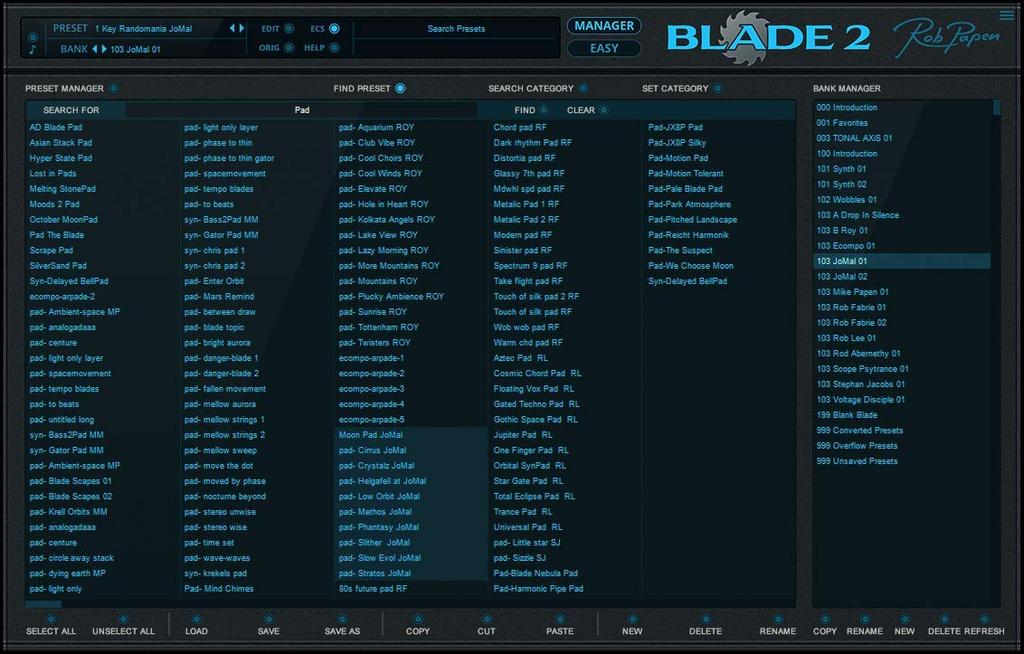The width and height of the screenshot is (1024, 654).
Task: Toggle the HELP indicator
Action: click(x=334, y=48)
